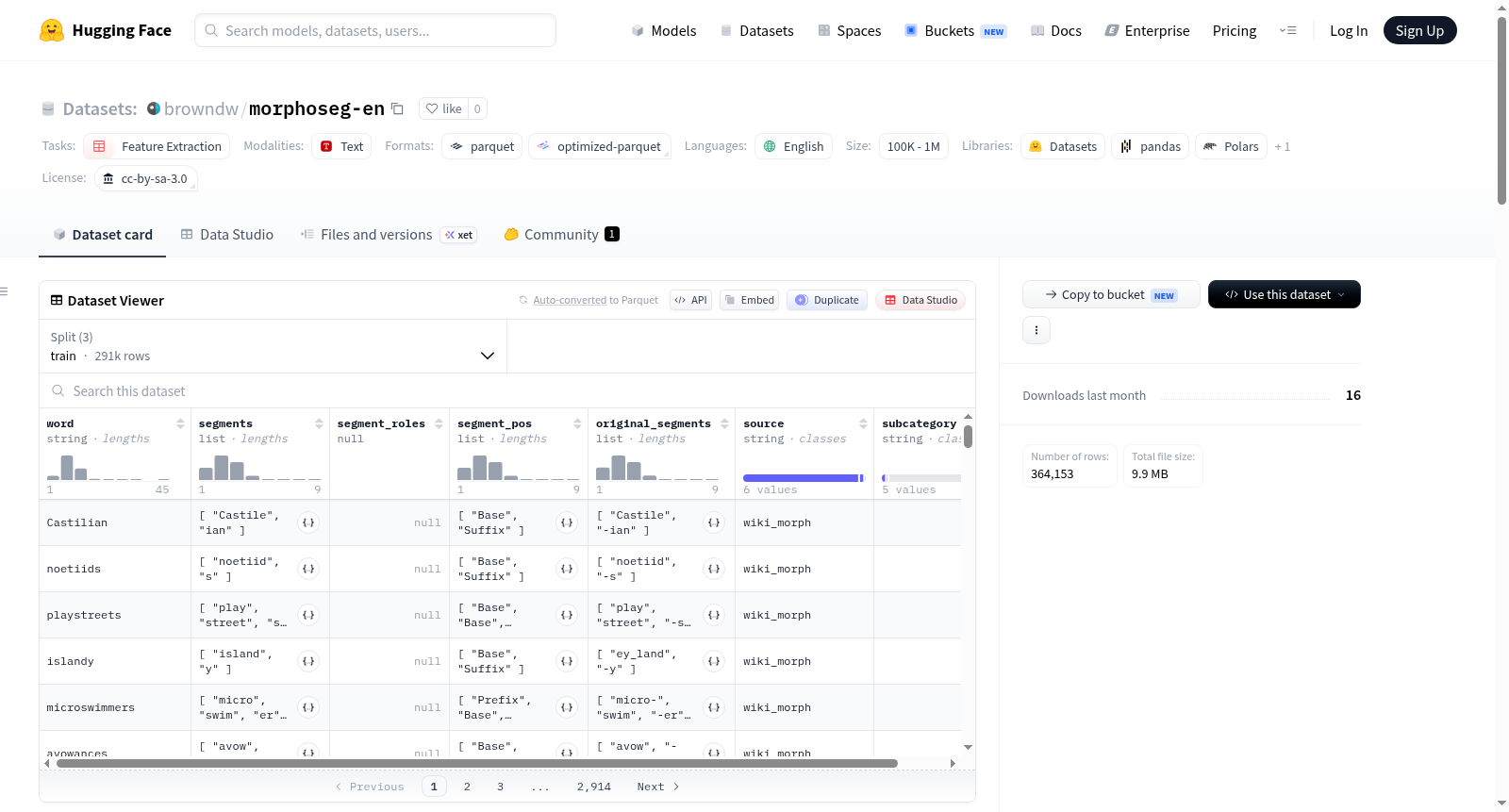
Task: Open Buckets in top navigation
Action: (955, 30)
